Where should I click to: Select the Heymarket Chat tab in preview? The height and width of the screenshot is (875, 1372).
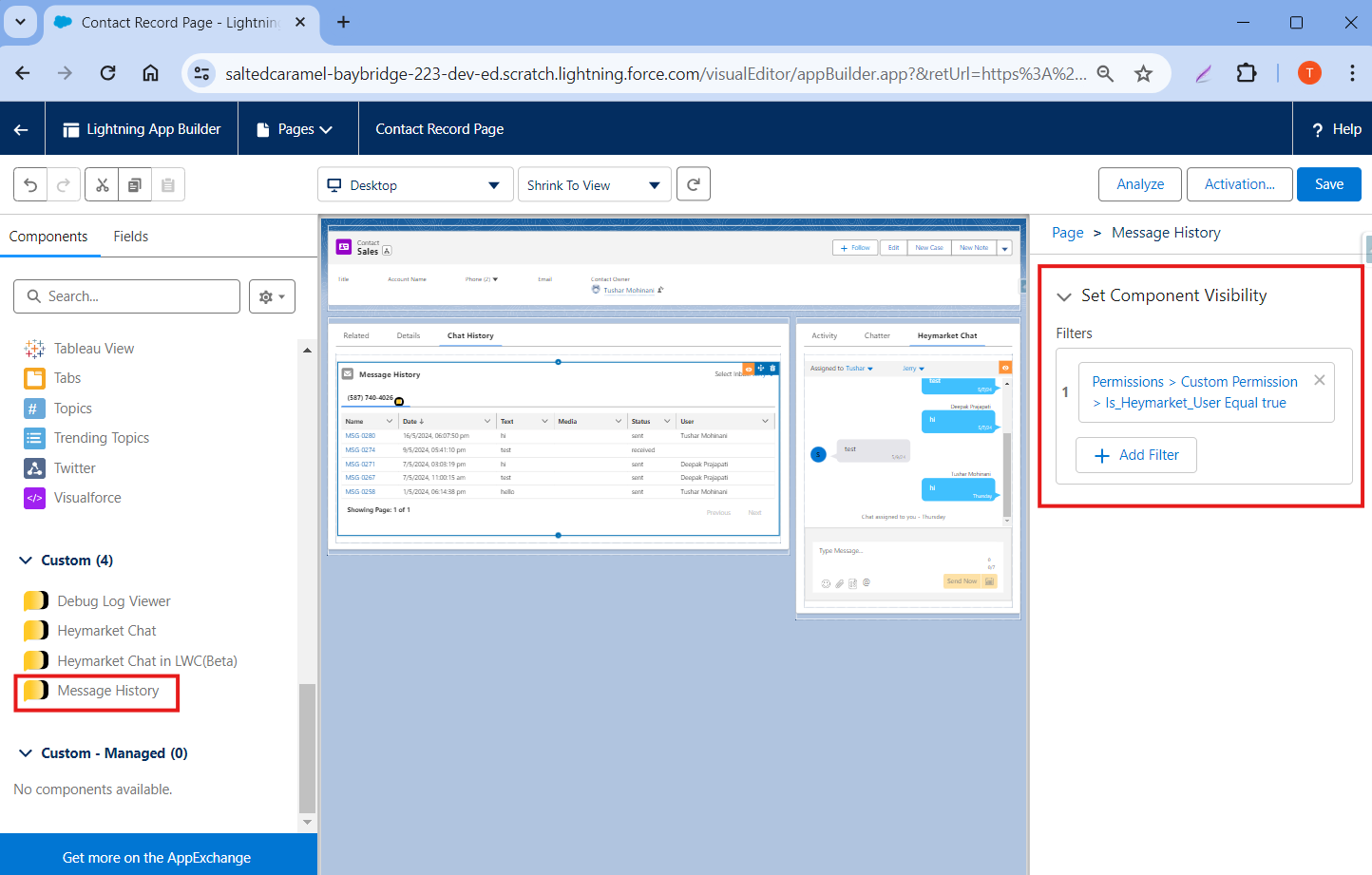(x=947, y=335)
